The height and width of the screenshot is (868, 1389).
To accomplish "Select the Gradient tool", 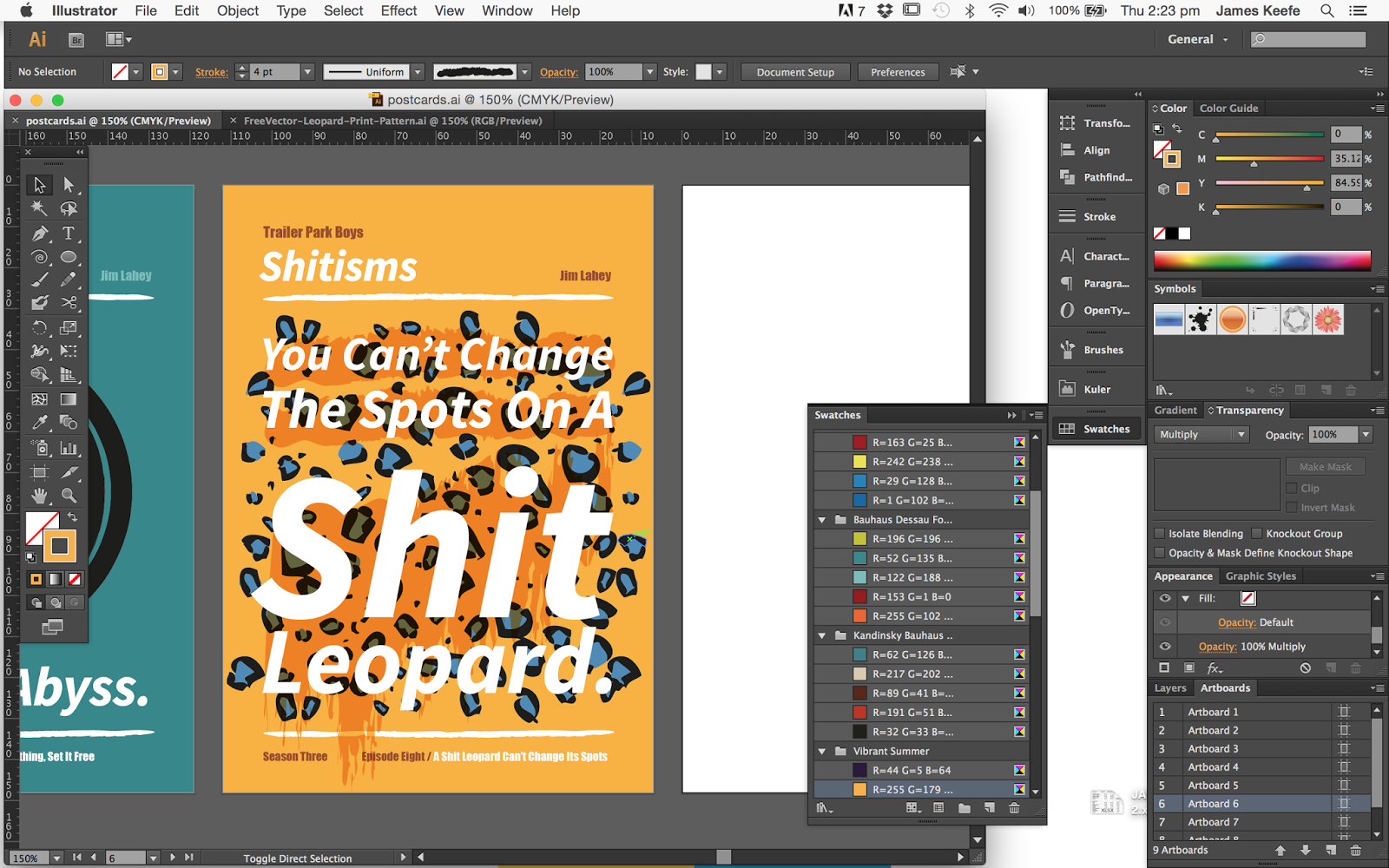I will click(69, 399).
